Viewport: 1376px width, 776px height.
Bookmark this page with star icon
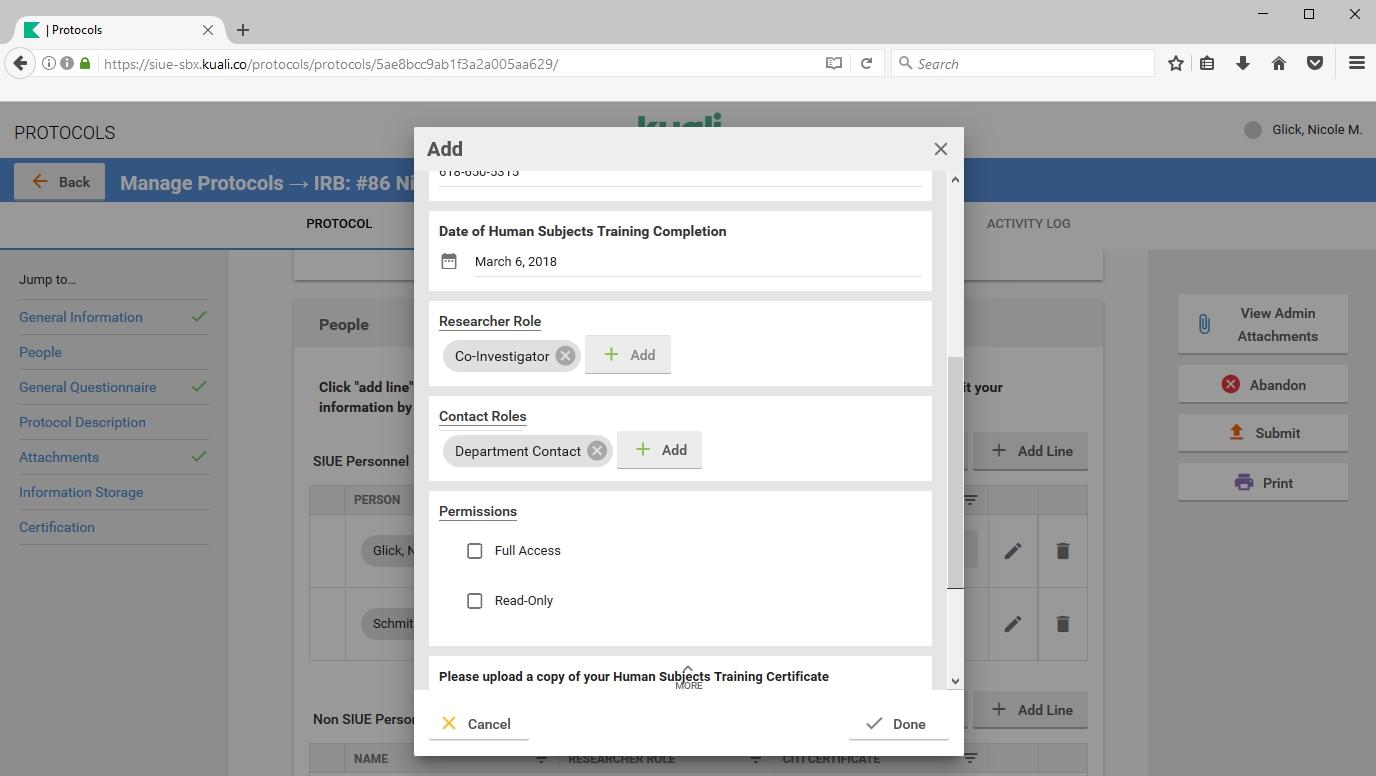(x=1176, y=63)
